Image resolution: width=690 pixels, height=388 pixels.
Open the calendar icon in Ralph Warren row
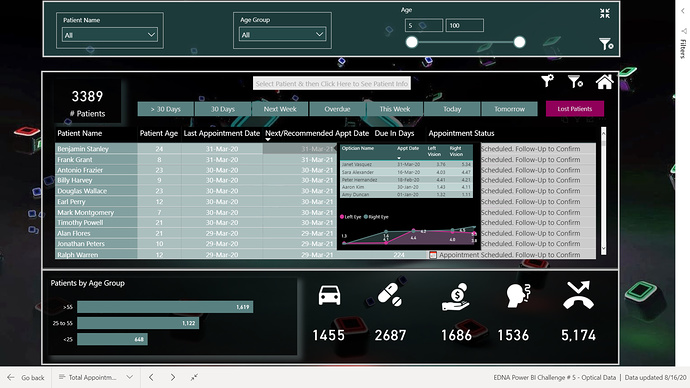pos(433,255)
